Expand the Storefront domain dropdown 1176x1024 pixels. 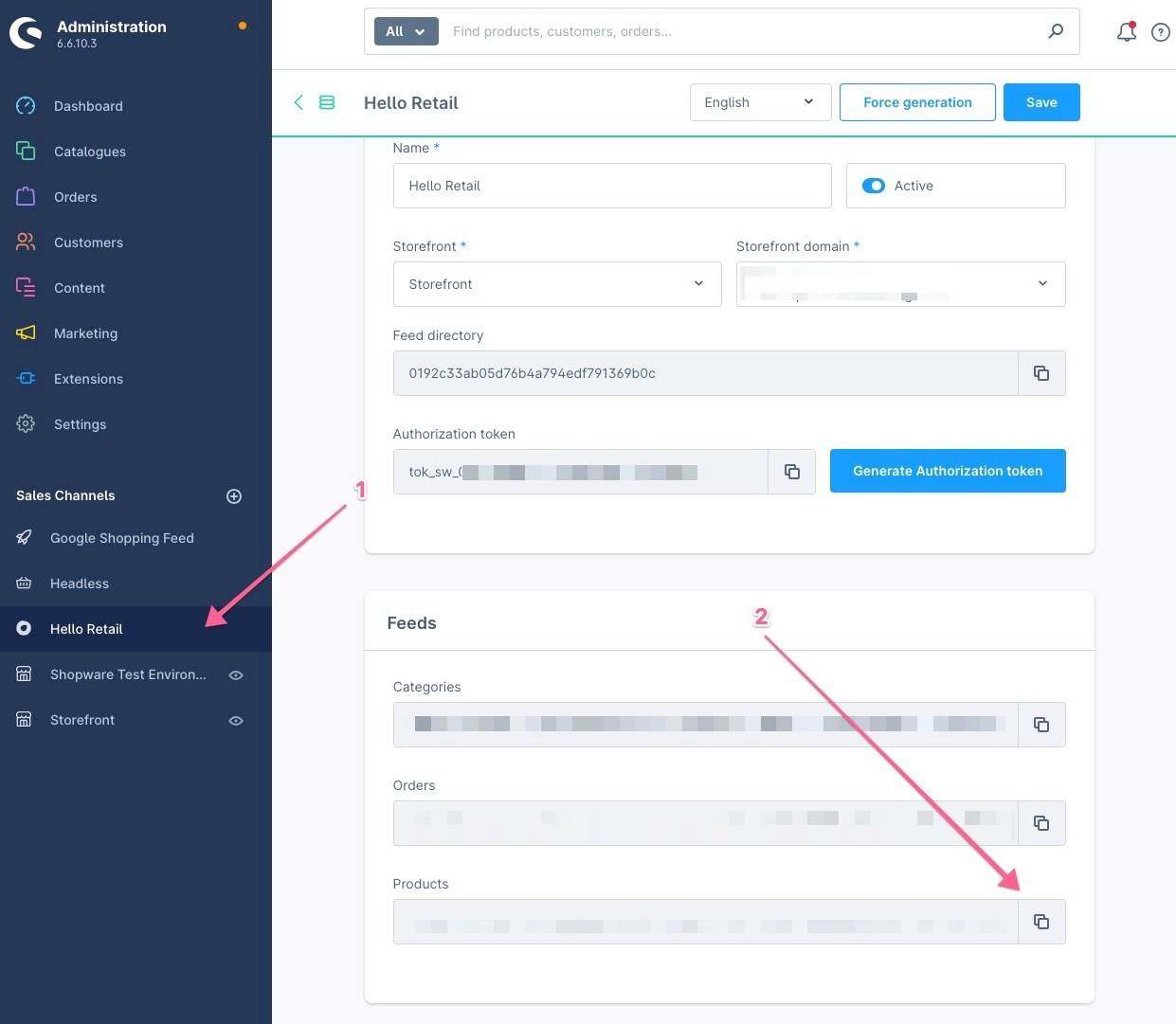pyautogui.click(x=900, y=284)
